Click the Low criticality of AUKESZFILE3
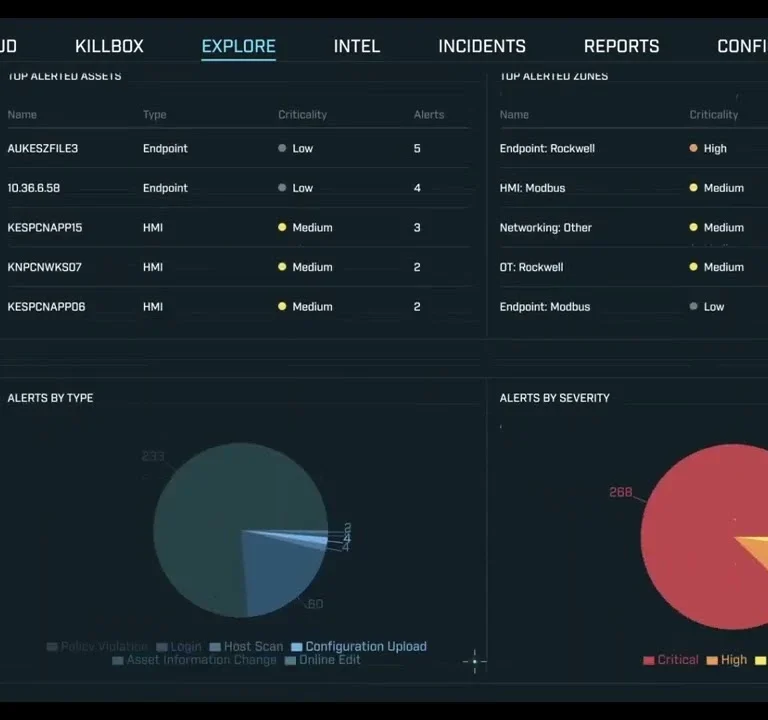 295,148
